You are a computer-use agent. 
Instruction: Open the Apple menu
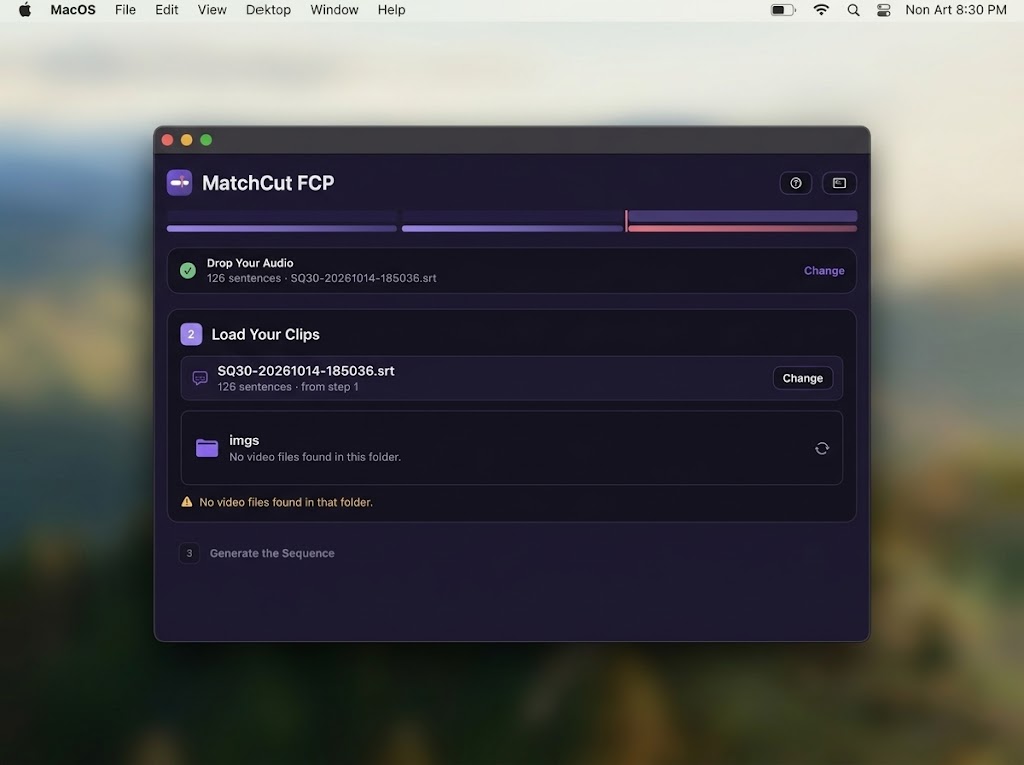pyautogui.click(x=25, y=10)
